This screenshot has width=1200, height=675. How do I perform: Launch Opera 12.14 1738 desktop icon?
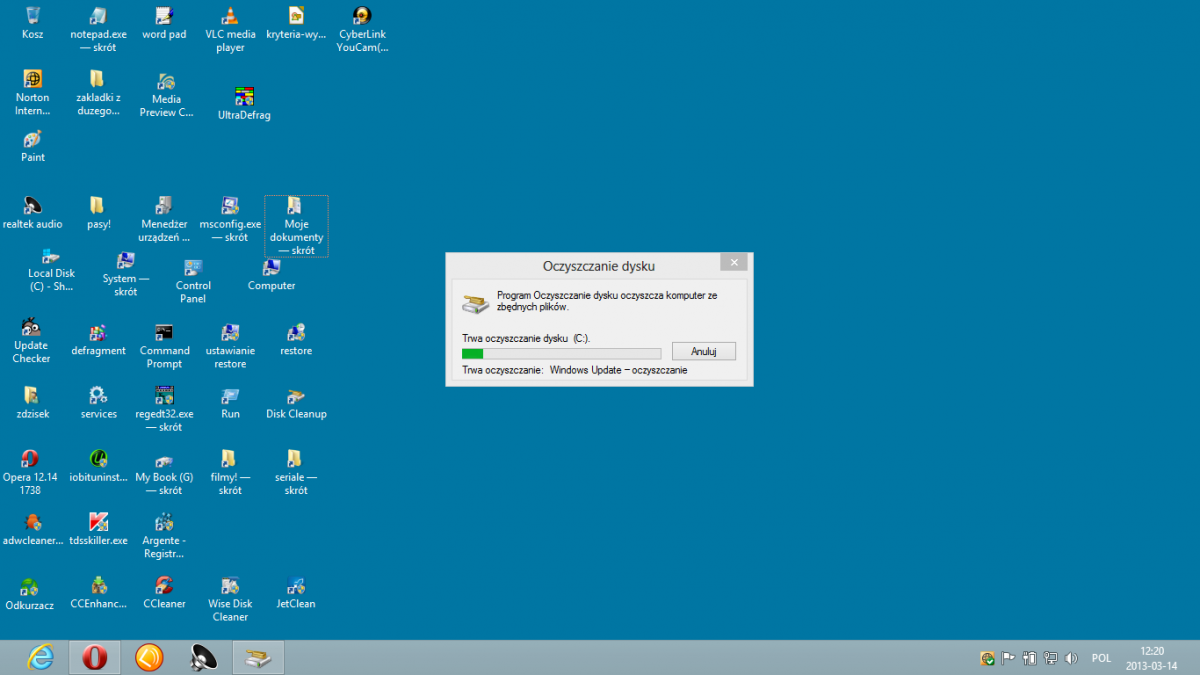30,459
